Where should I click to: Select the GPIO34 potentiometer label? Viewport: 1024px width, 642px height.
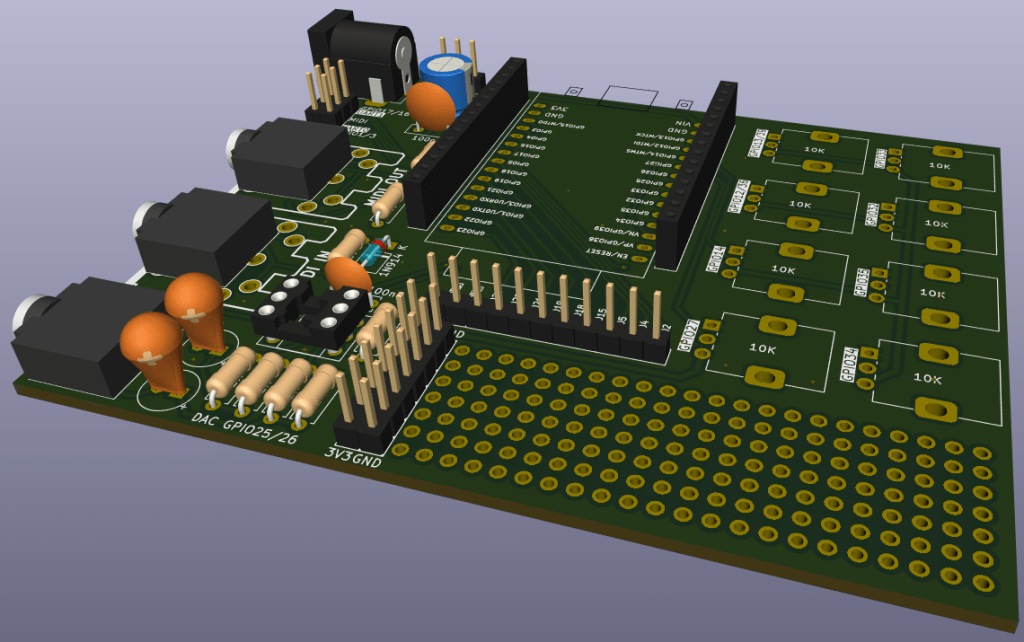click(x=850, y=366)
